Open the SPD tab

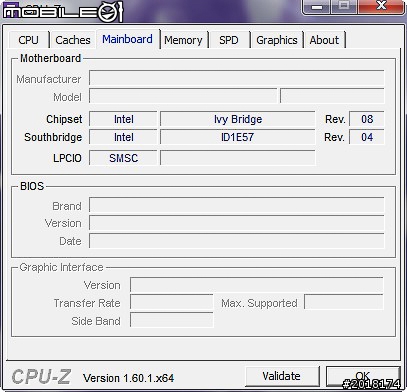coord(229,40)
